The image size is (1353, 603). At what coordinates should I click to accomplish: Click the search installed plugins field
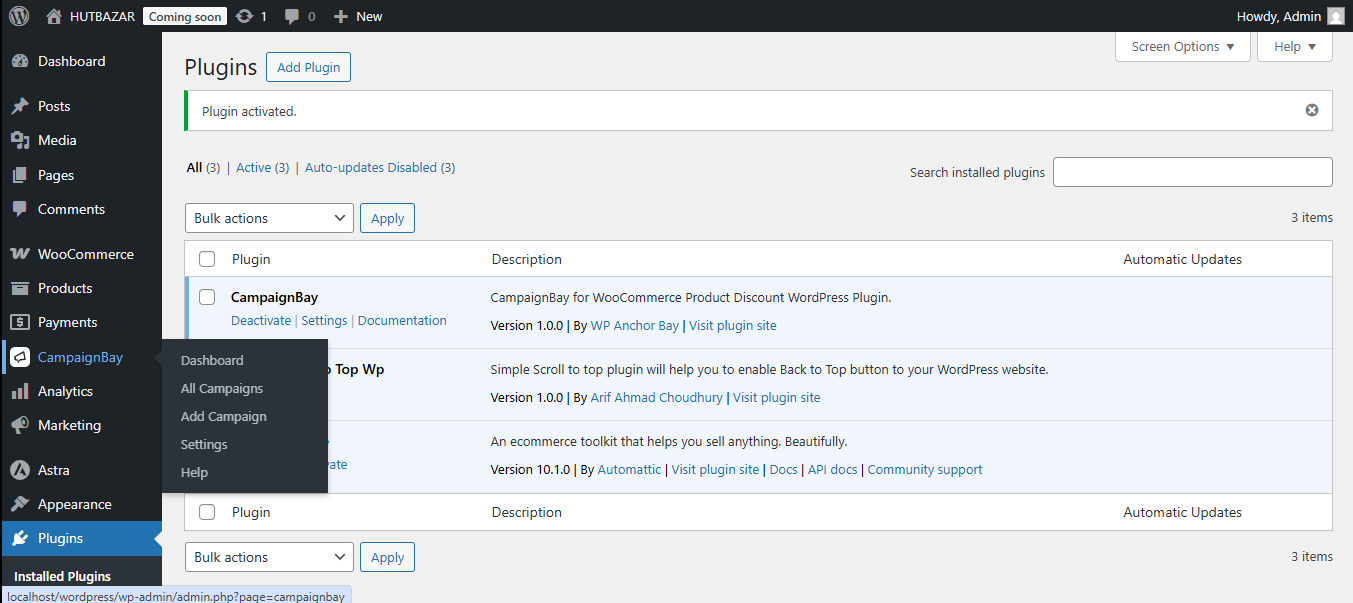pyautogui.click(x=1192, y=171)
